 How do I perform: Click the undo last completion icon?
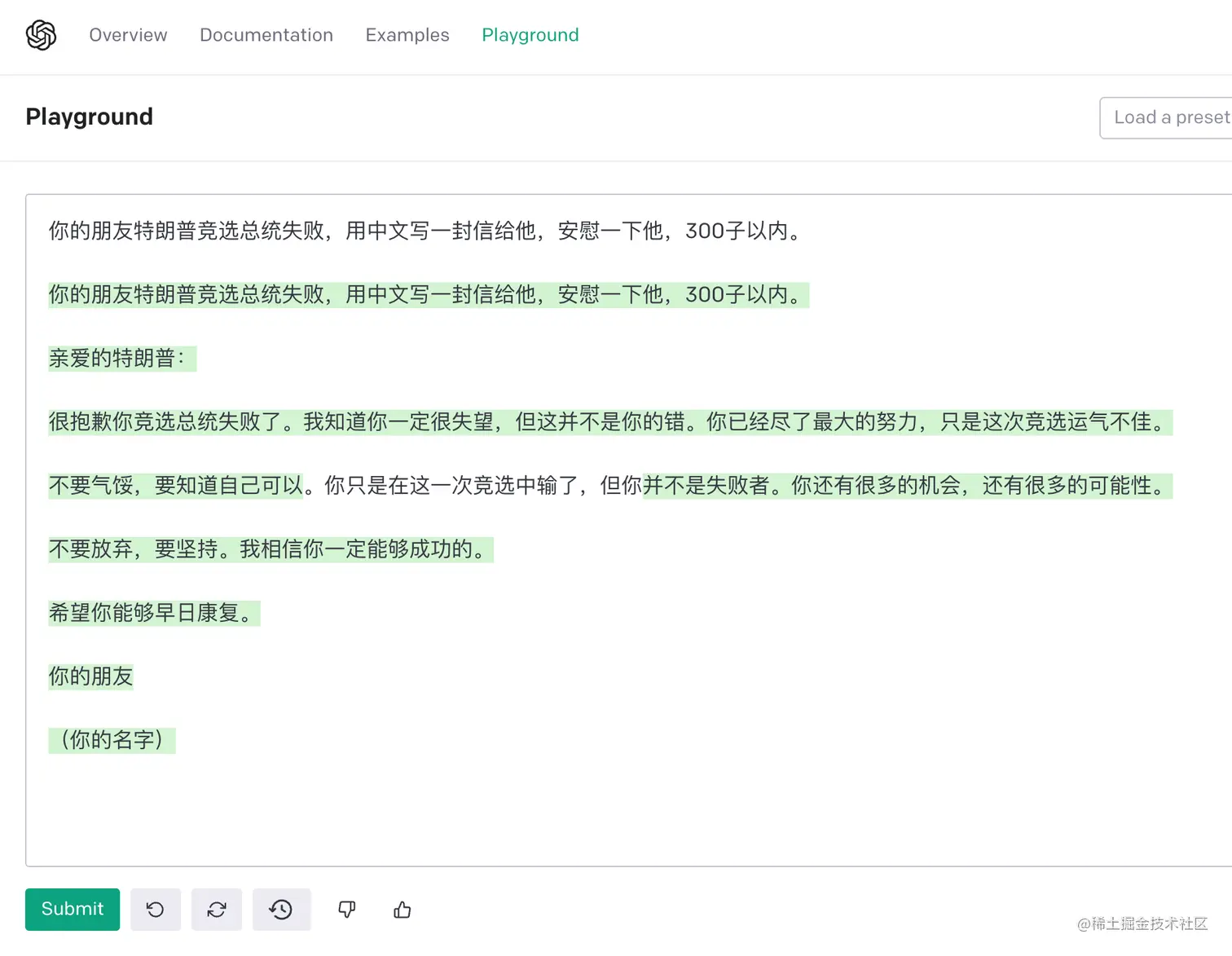(156, 910)
